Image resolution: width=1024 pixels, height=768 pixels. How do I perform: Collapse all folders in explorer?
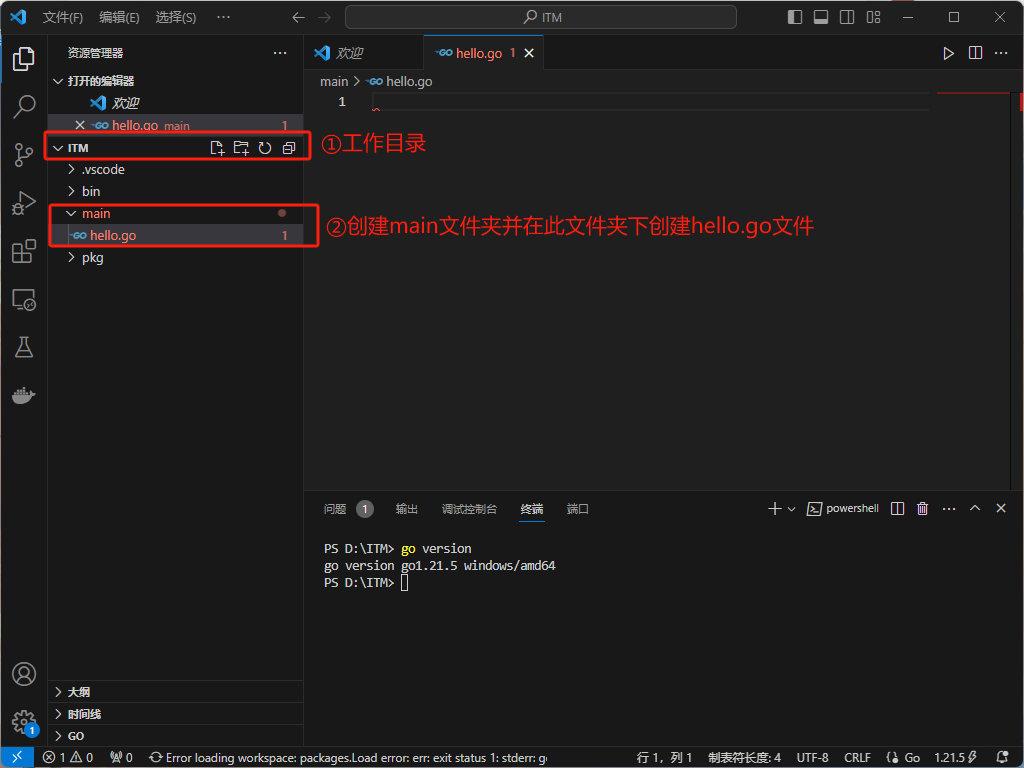(289, 148)
